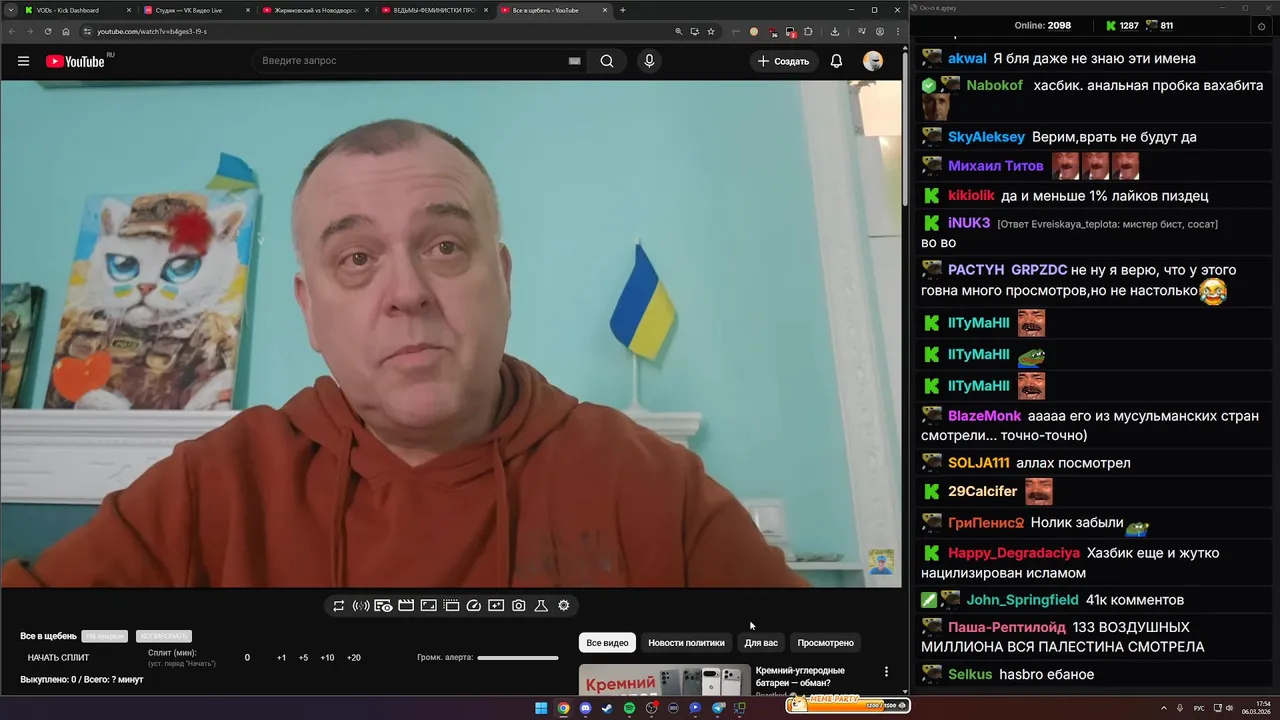Image resolution: width=1280 pixels, height=720 pixels.
Task: Switch to the Студия — VK Видео Live tab
Action: point(196,10)
